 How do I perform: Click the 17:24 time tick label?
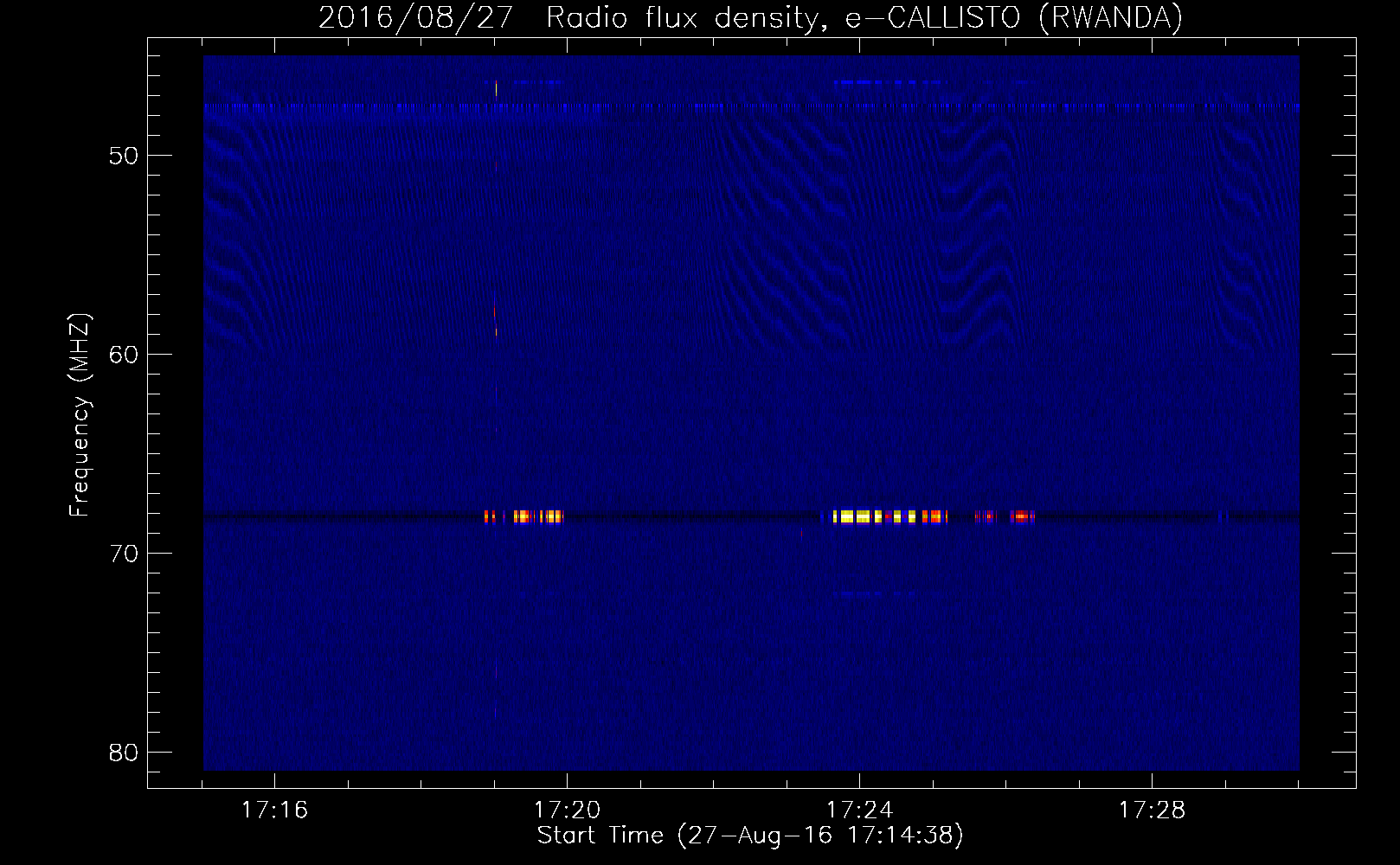pos(859,810)
